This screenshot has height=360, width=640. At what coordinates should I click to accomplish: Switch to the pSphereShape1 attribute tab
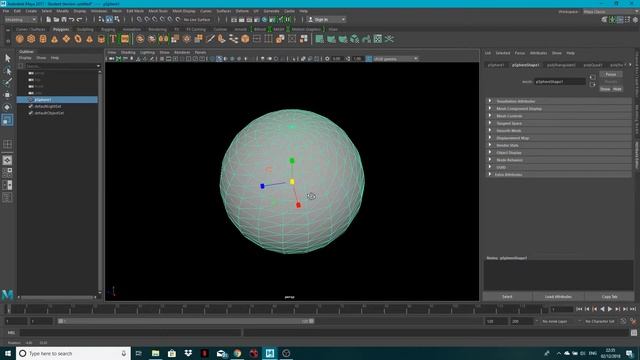pyautogui.click(x=526, y=65)
